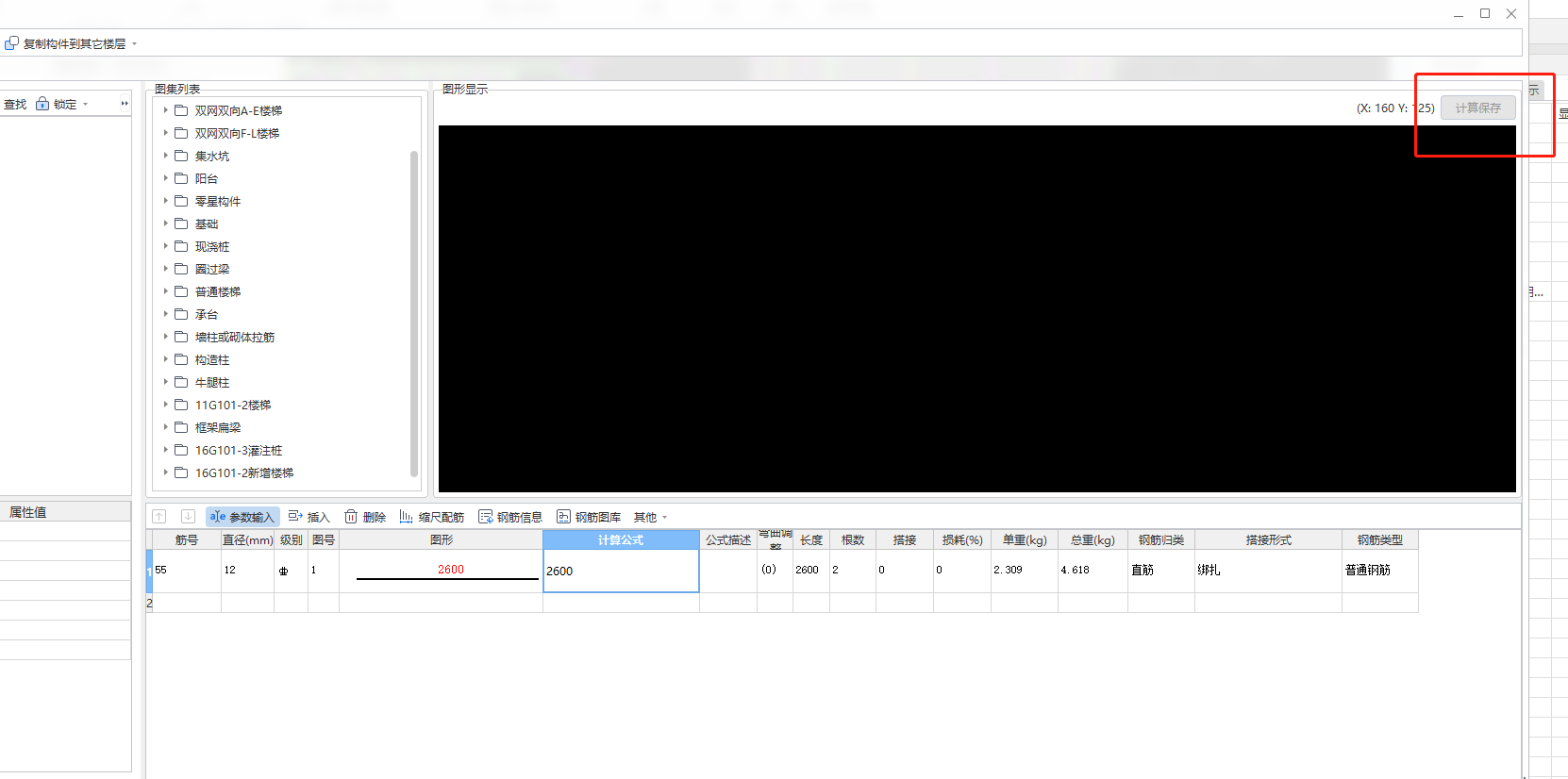Click the 筋号 column header

tap(187, 539)
